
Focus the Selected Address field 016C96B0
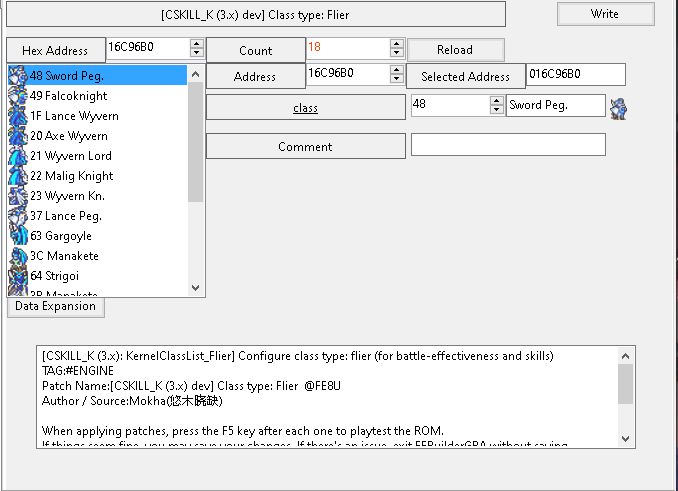[x=576, y=74]
